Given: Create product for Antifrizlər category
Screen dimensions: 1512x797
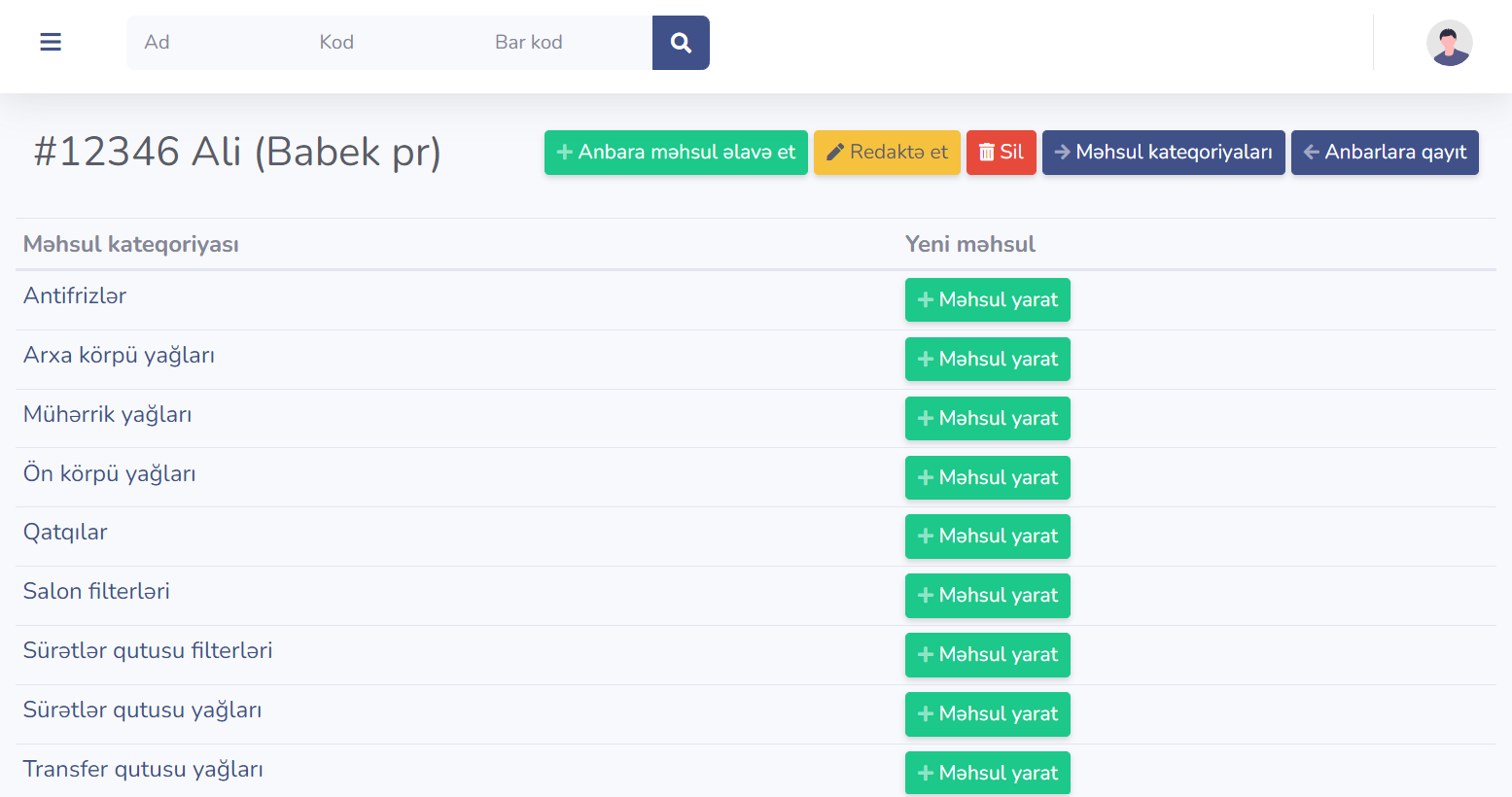Looking at the screenshot, I should click(x=987, y=300).
